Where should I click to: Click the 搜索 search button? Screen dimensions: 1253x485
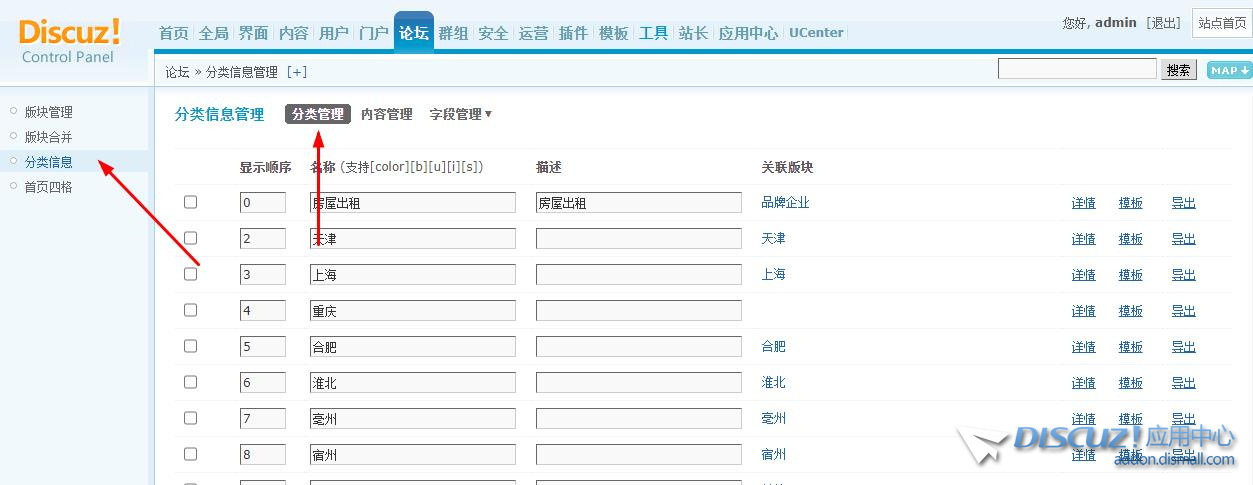(x=1179, y=70)
